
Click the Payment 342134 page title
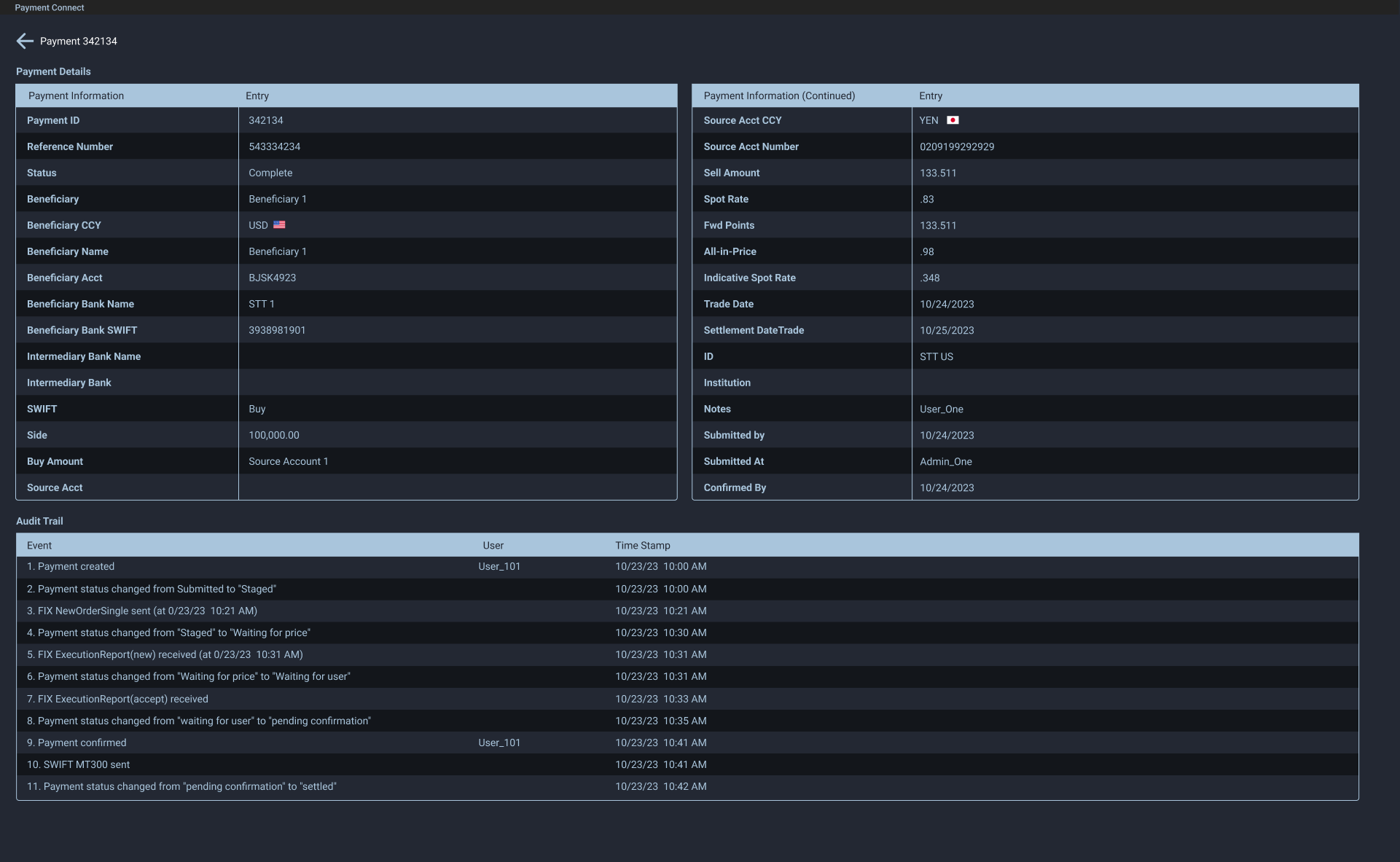click(77, 41)
